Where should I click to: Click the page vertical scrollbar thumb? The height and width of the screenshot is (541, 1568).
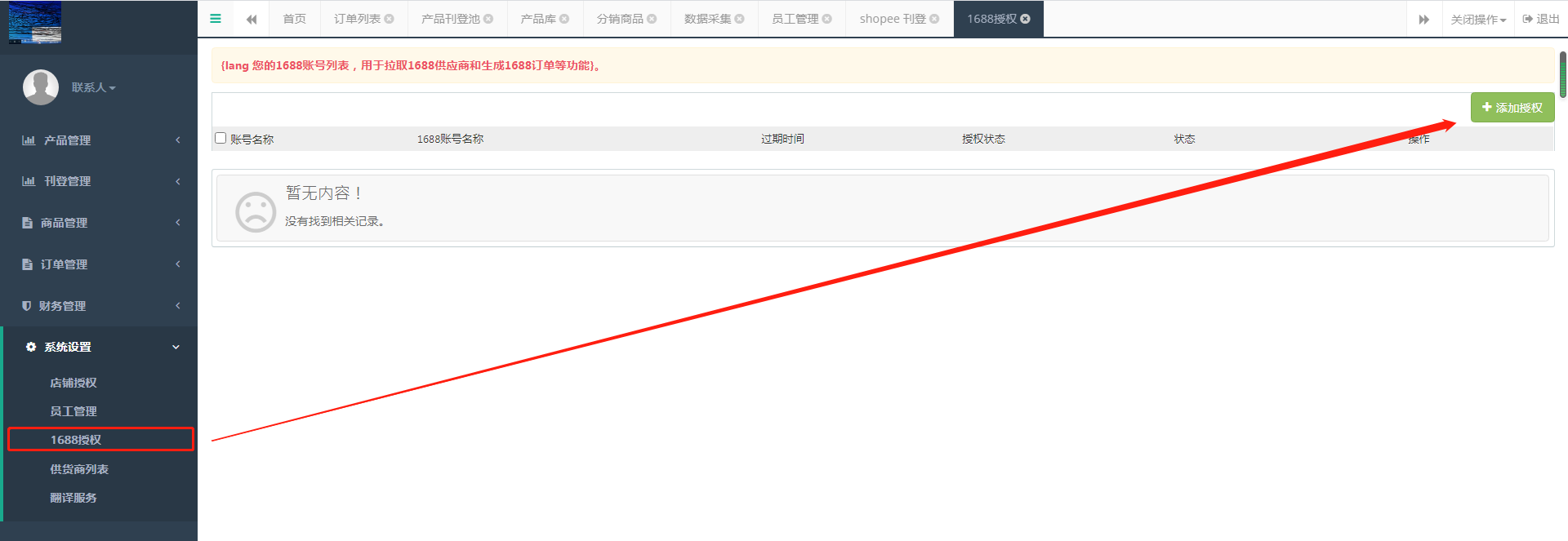tap(1563, 75)
